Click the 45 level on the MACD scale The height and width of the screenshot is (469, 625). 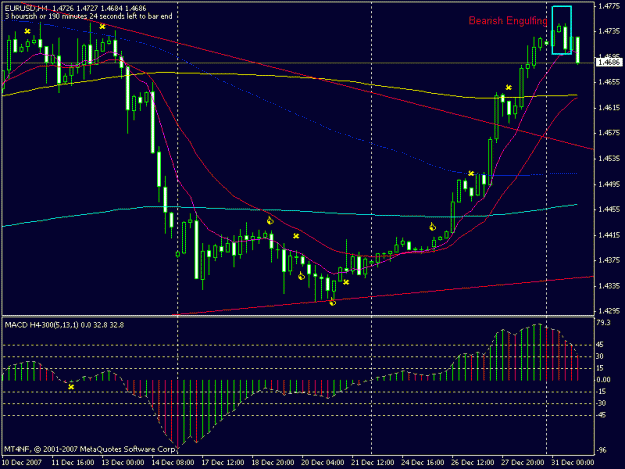[600, 345]
